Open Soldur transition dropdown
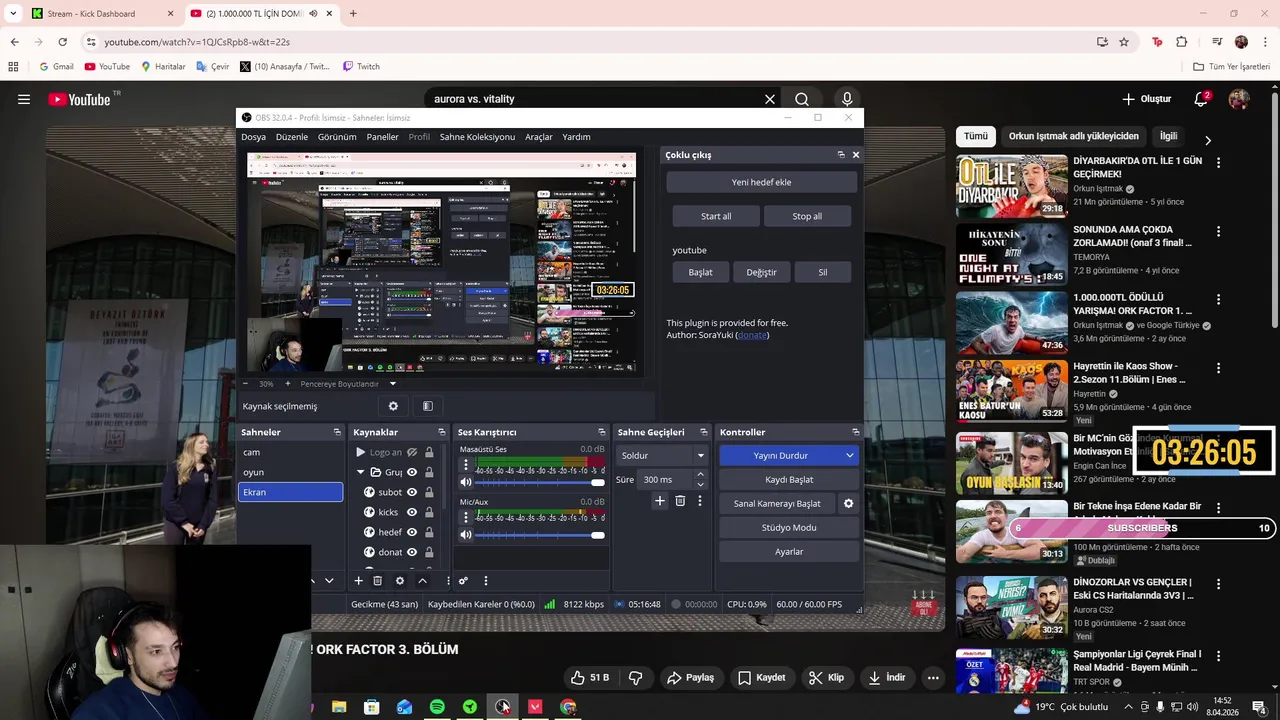1280x720 pixels. point(662,455)
